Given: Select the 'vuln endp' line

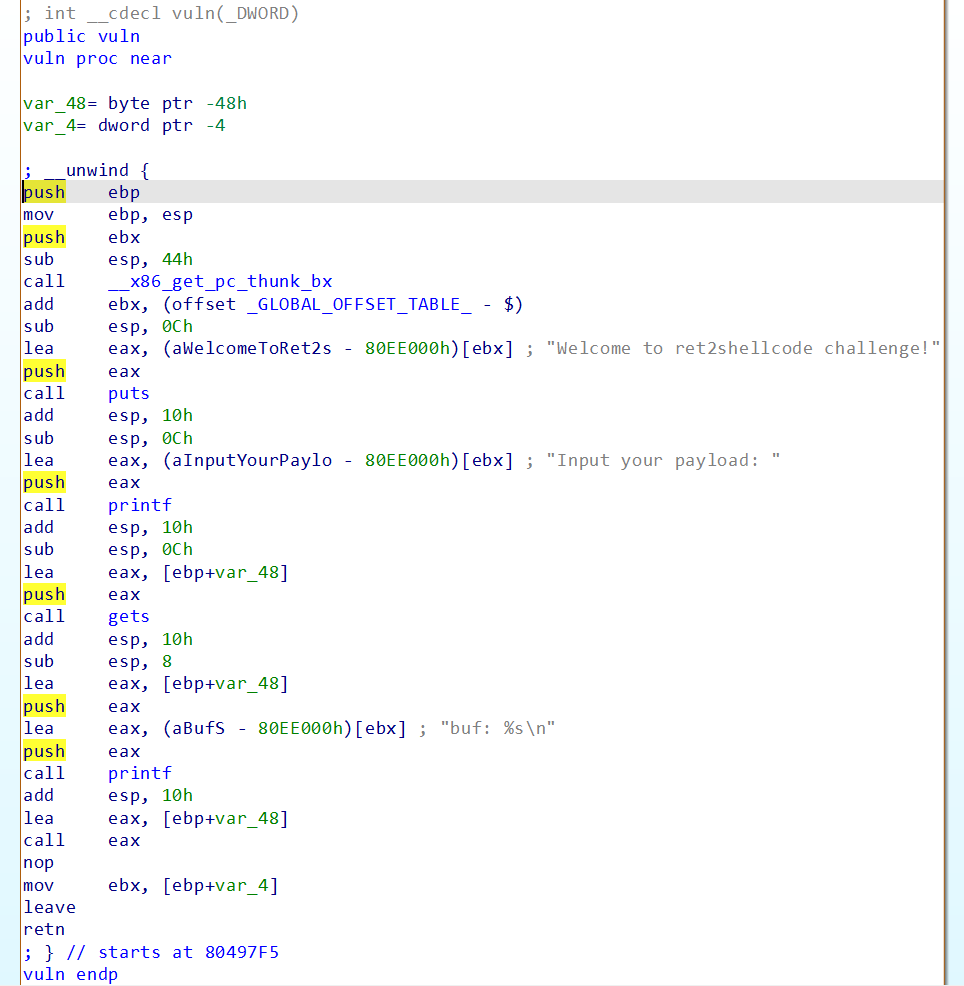Looking at the screenshot, I should pos(70,975).
